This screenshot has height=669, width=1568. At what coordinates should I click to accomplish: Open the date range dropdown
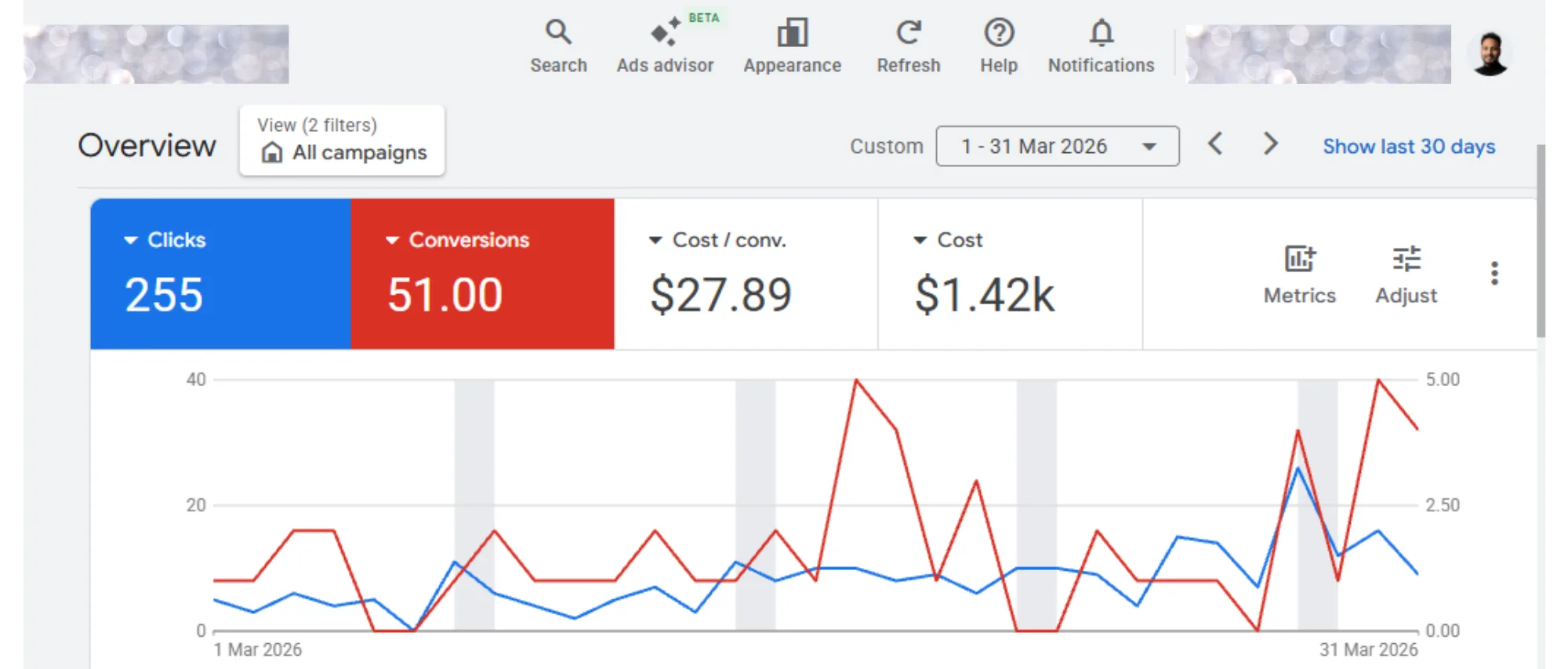[1057, 146]
